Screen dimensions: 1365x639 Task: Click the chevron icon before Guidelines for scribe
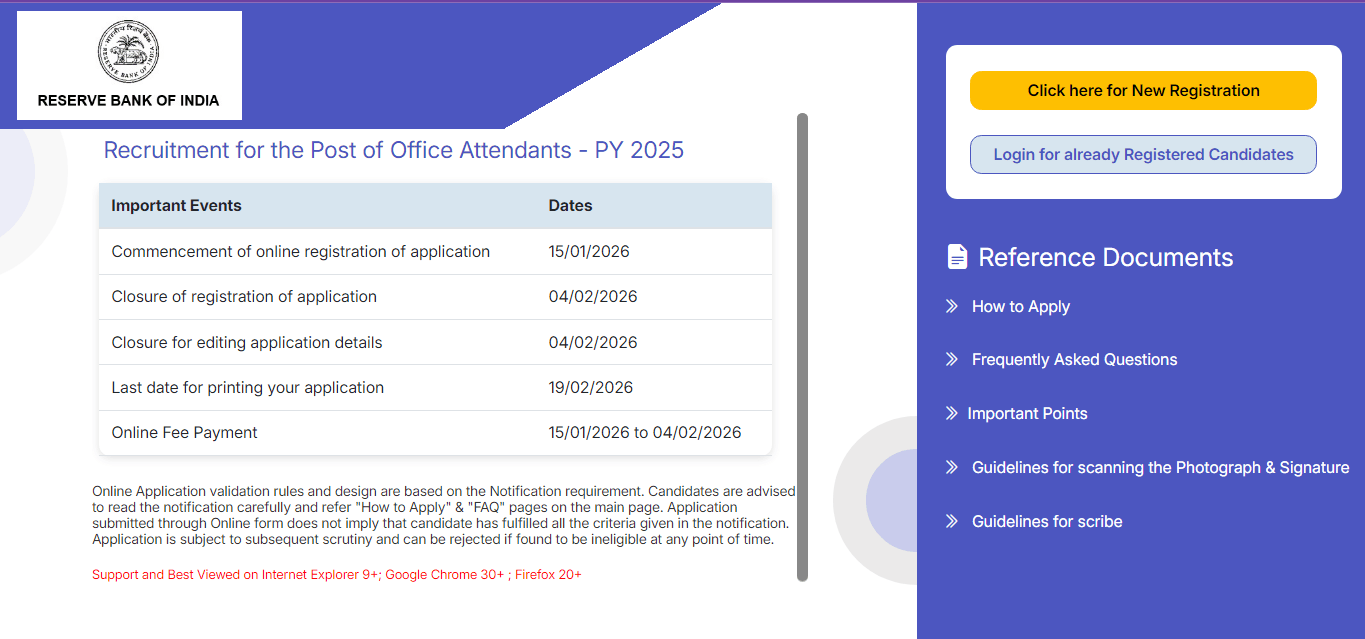click(950, 521)
